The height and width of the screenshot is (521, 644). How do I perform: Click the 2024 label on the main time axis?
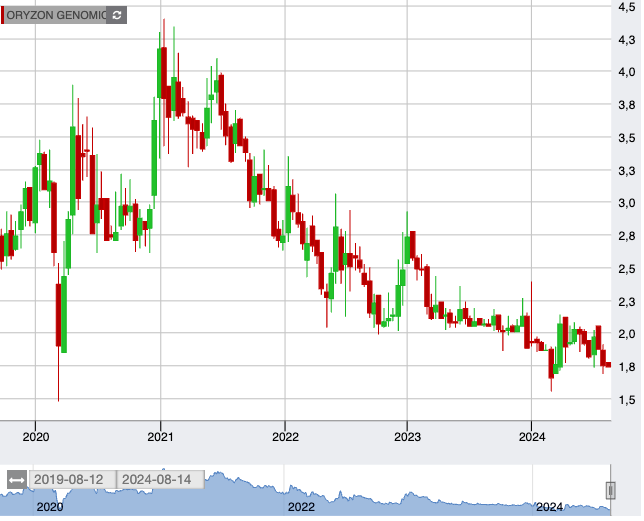pyautogui.click(x=532, y=437)
